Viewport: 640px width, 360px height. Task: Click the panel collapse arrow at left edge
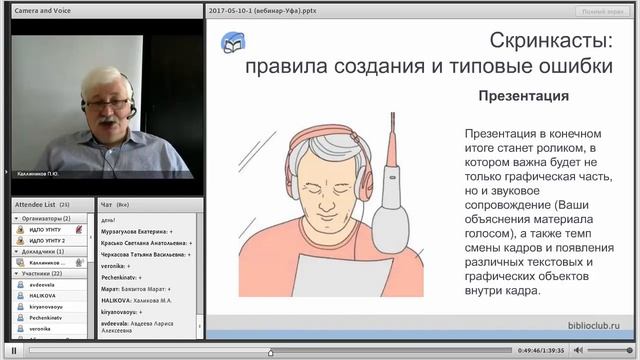6,172
